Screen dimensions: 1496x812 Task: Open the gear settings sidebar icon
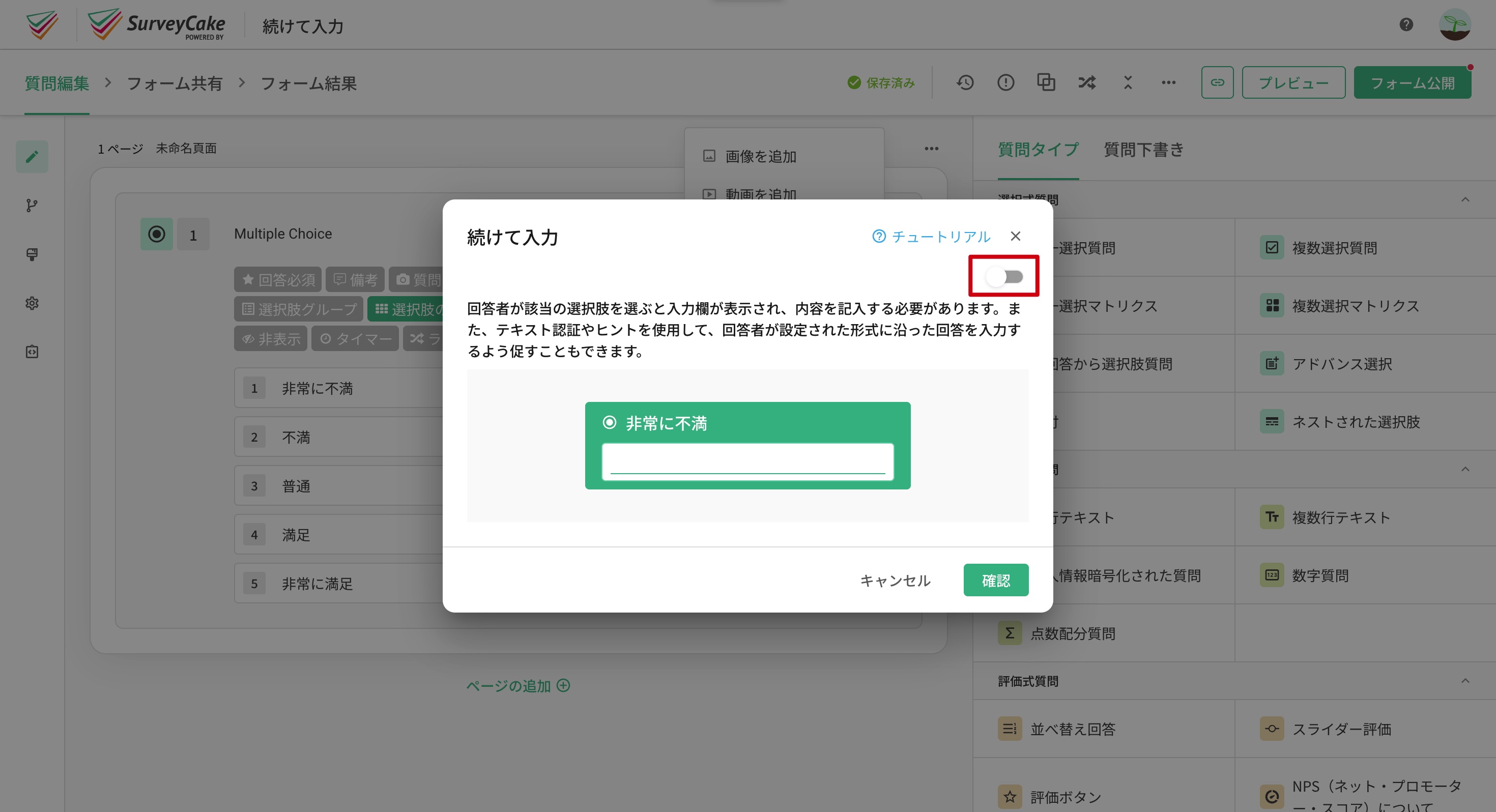pos(32,303)
